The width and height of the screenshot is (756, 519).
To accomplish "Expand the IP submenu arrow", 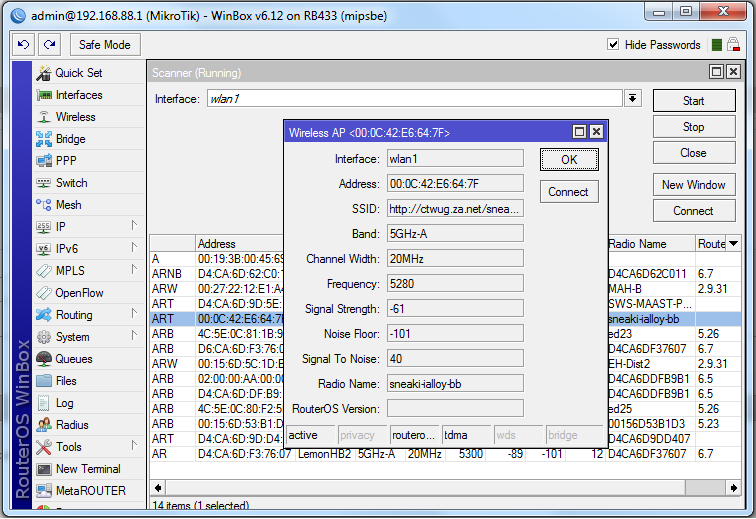I will tap(135, 225).
